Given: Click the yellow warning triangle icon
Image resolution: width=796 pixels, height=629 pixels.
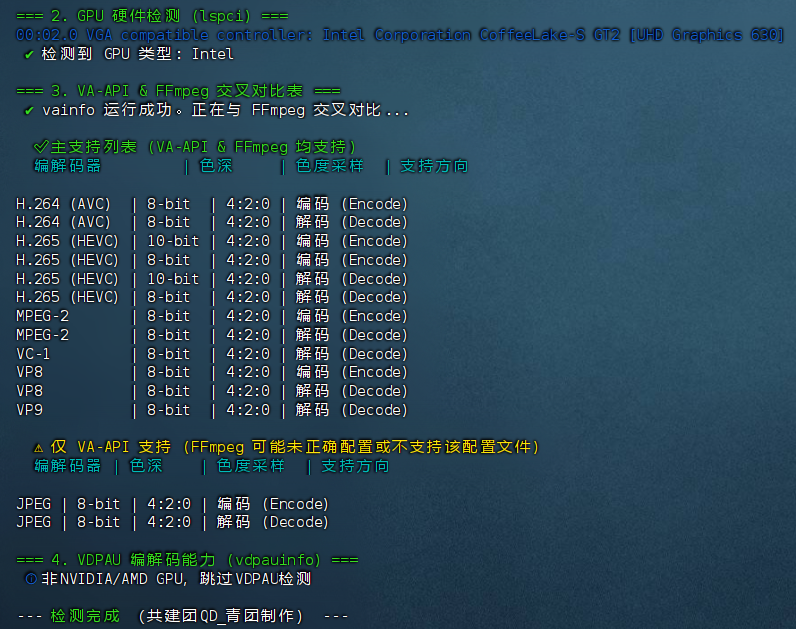Looking at the screenshot, I should (39, 448).
